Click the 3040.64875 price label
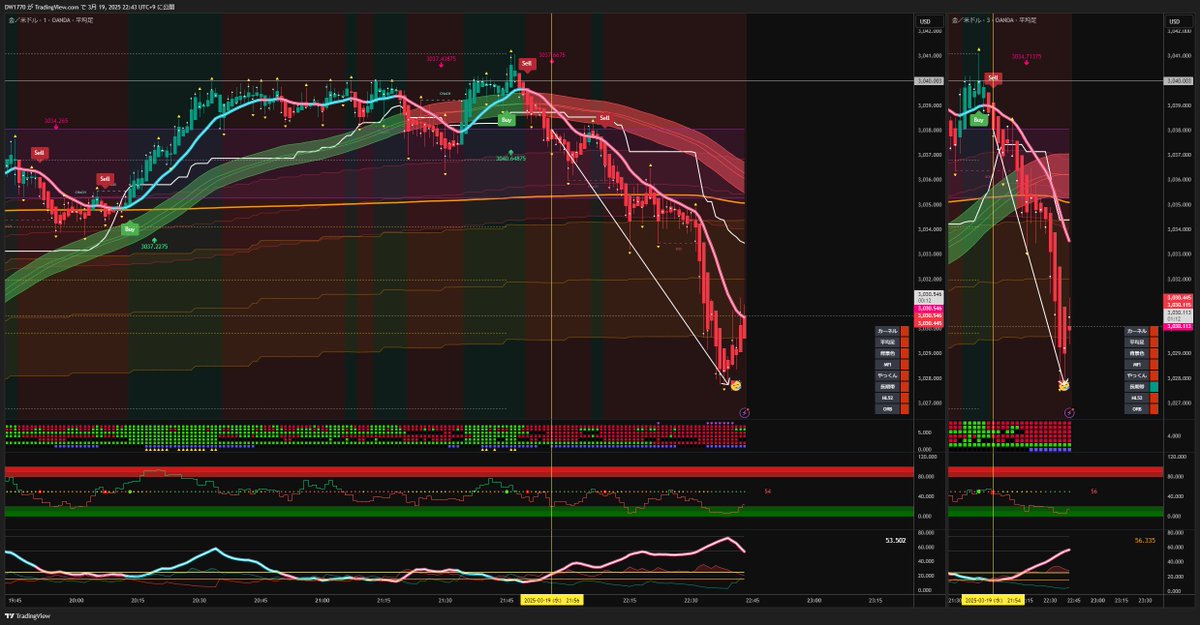 pos(510,158)
